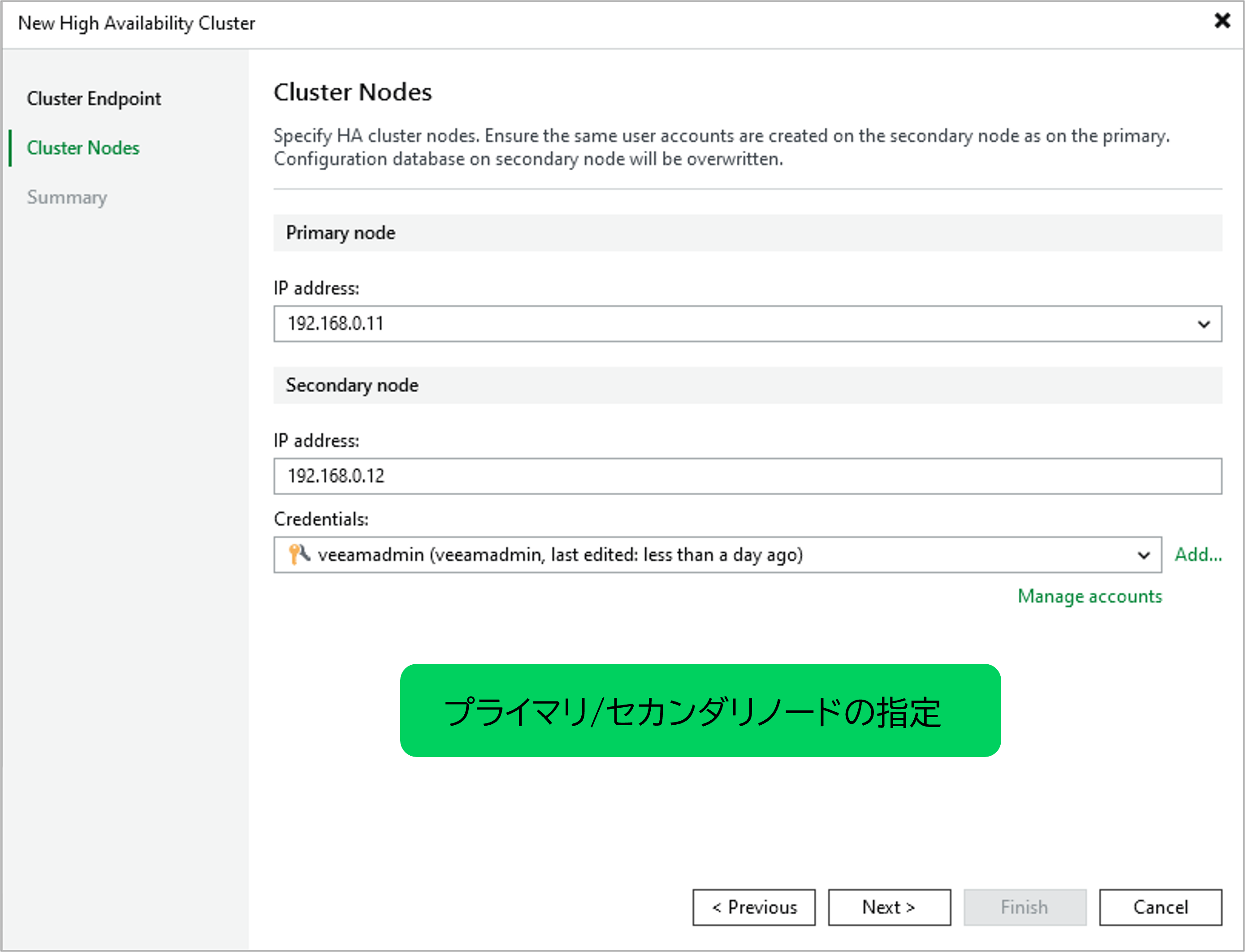Screen dimensions: 1245x952
Task: Select the Cluster Nodes step
Action: tap(83, 148)
